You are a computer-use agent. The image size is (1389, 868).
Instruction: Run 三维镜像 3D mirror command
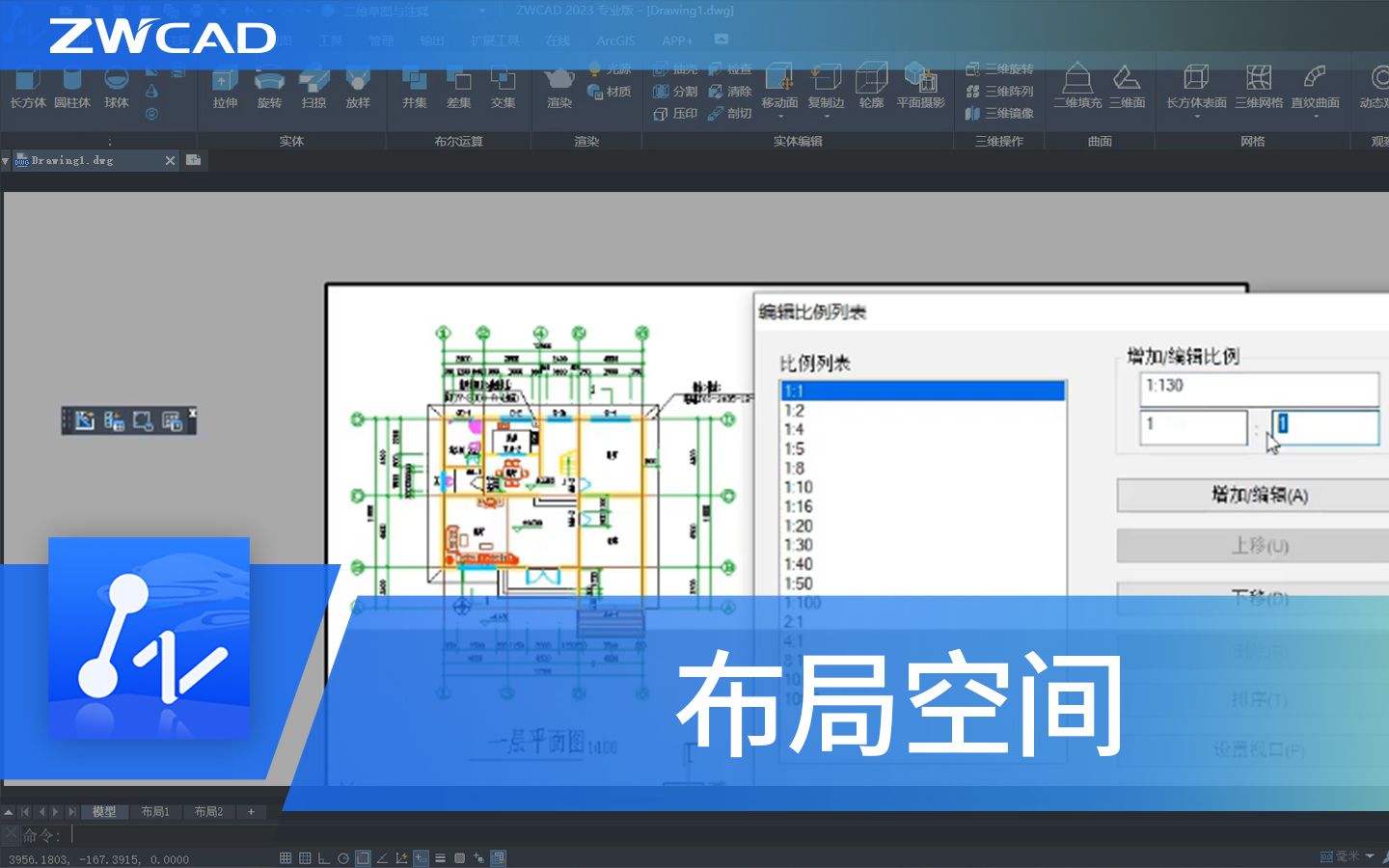999,114
